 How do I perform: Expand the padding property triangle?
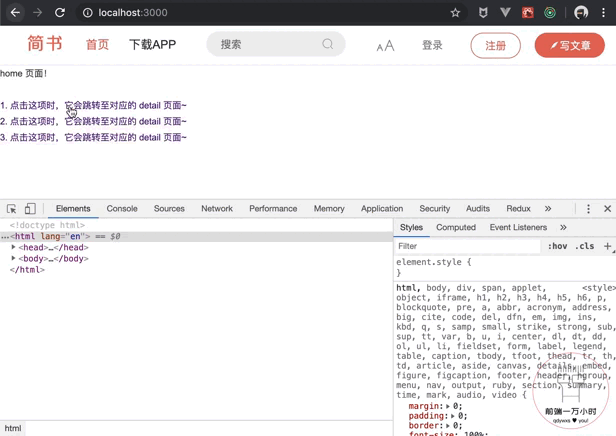[x=453, y=416]
